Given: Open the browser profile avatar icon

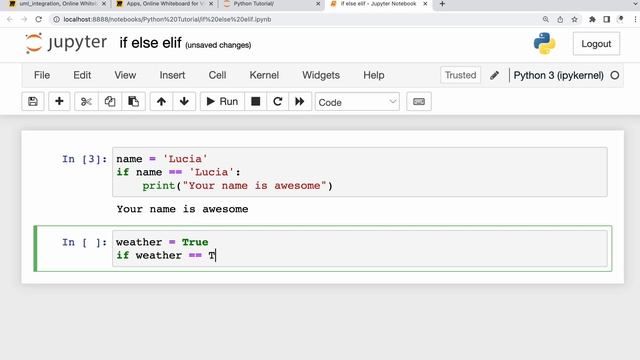Looking at the screenshot, I should [x=620, y=19].
